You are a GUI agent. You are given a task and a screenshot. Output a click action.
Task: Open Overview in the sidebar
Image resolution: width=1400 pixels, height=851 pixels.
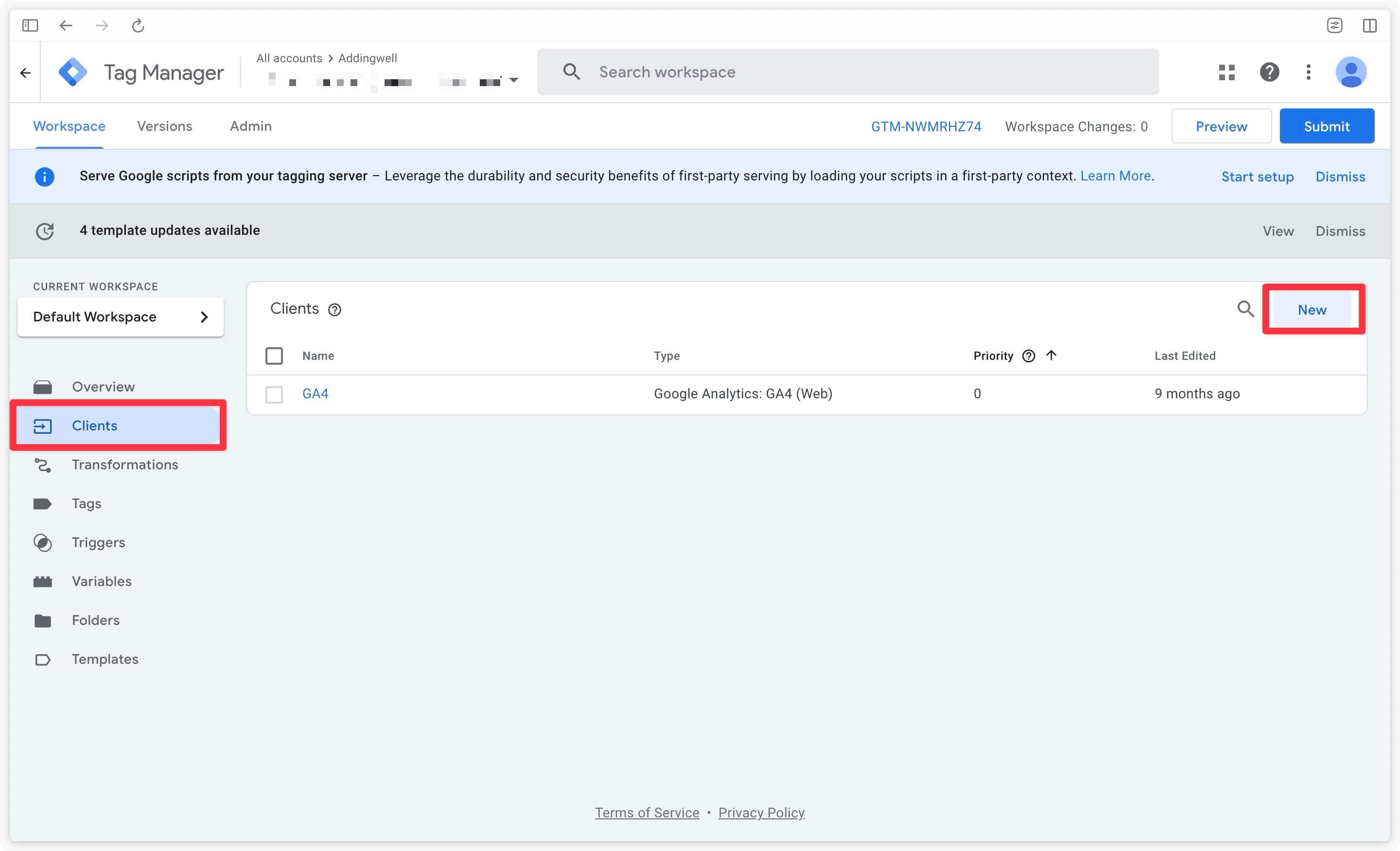(104, 387)
